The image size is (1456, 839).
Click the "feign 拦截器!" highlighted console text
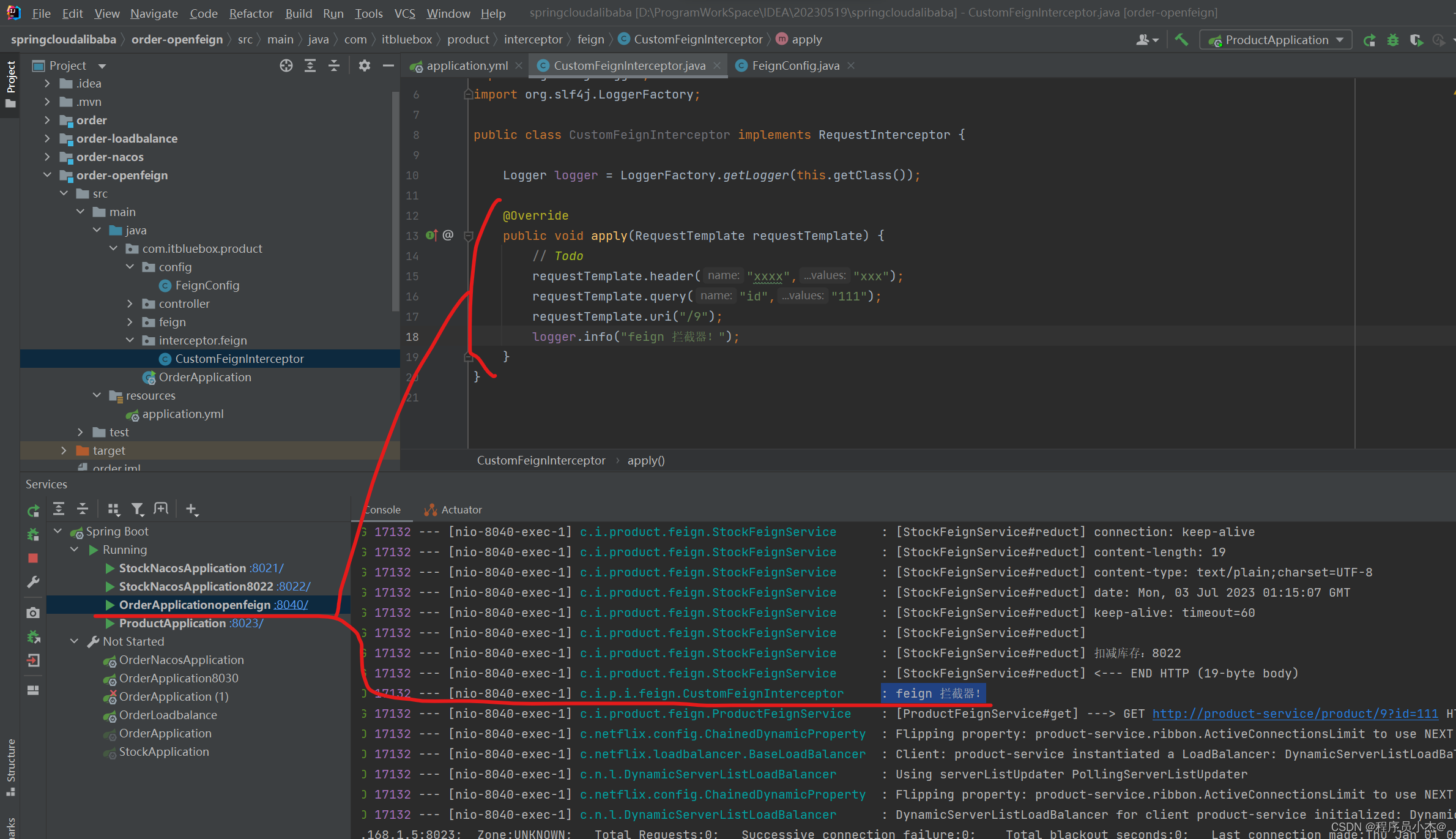(933, 693)
